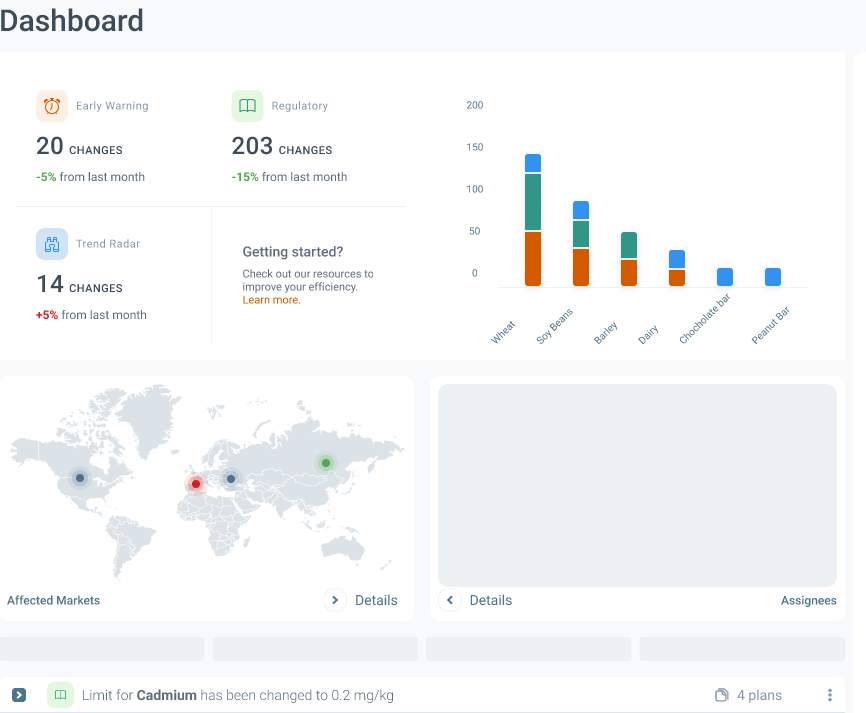
Task: Select the green marker over eastern Russia
Action: coord(326,463)
